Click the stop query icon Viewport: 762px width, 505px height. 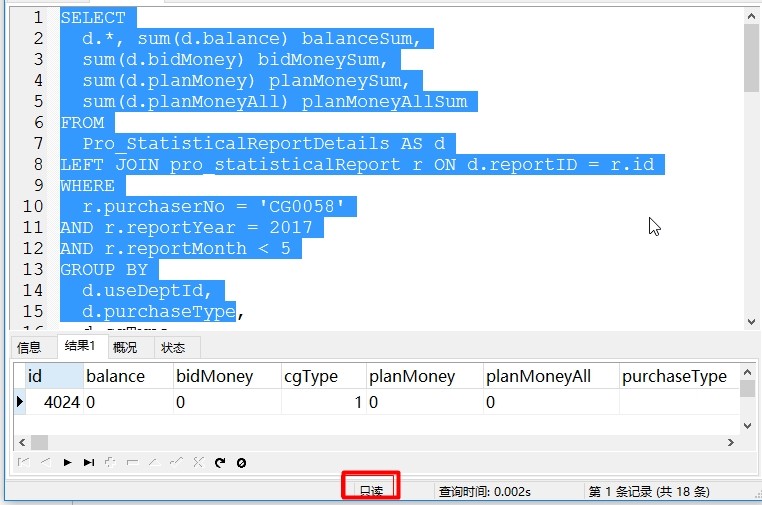(241, 463)
